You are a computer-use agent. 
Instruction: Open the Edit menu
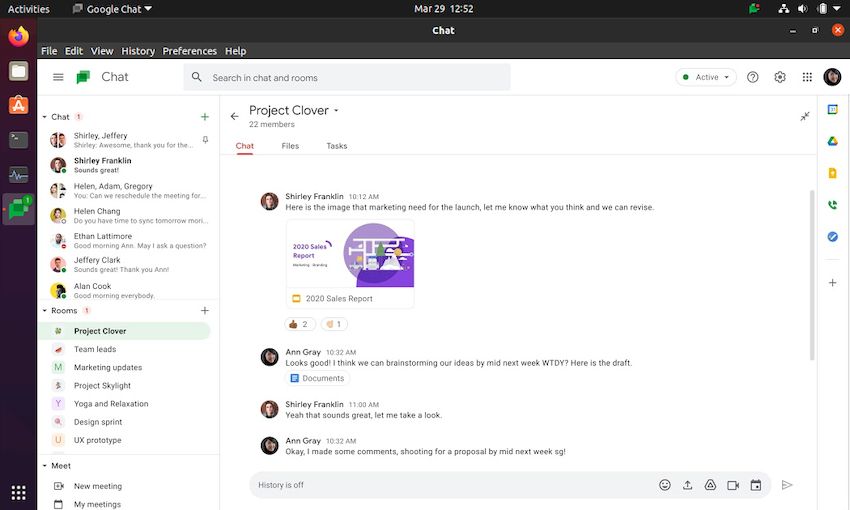coord(74,51)
